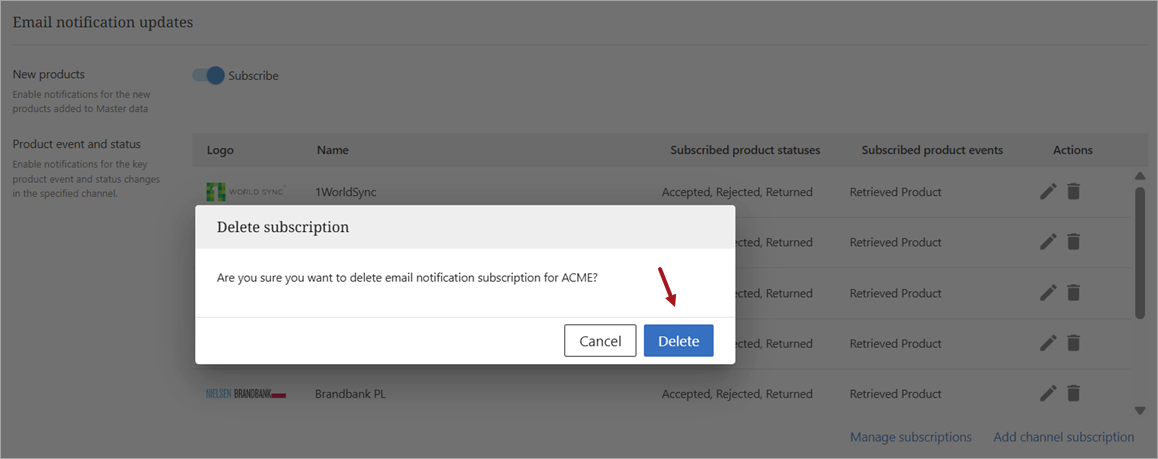Select the 1WorldSync channel name
The image size is (1158, 459).
346,192
